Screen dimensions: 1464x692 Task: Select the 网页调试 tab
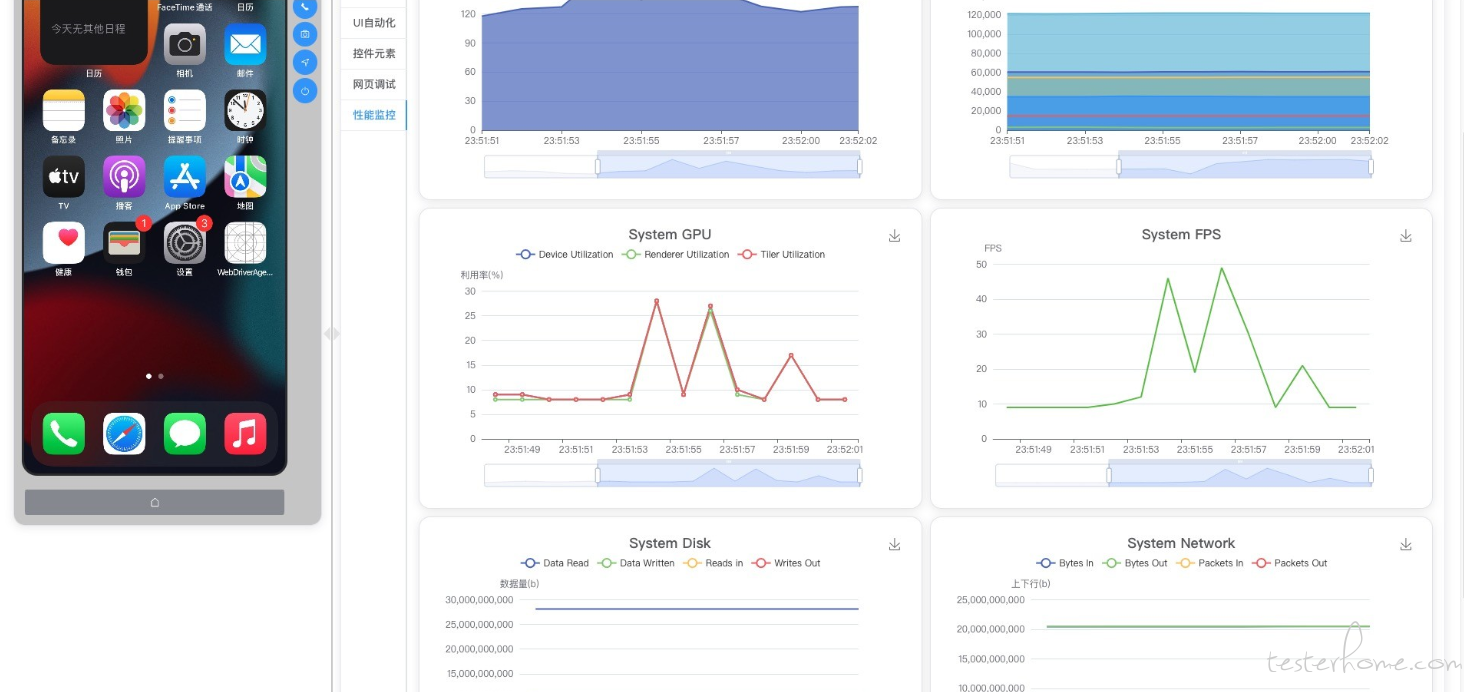(374, 84)
